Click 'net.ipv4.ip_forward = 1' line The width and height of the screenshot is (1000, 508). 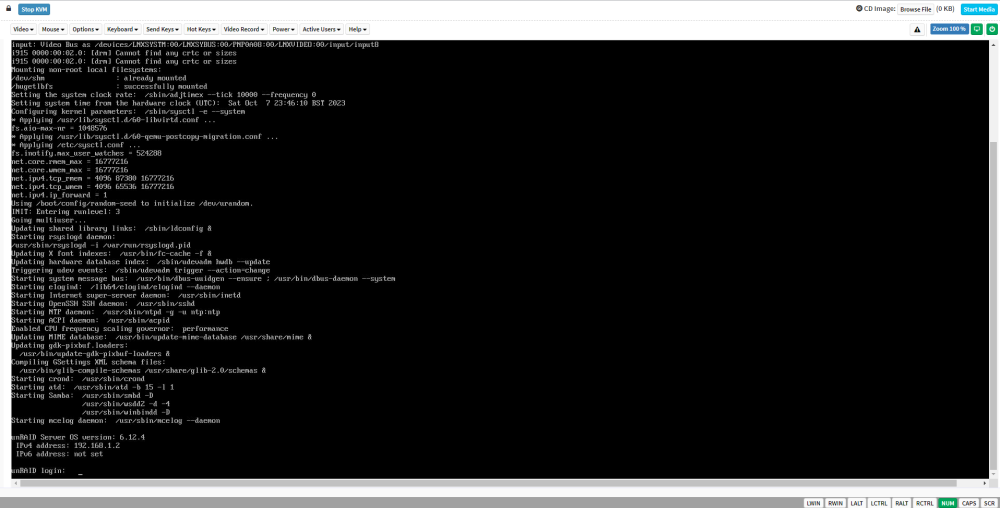59,194
